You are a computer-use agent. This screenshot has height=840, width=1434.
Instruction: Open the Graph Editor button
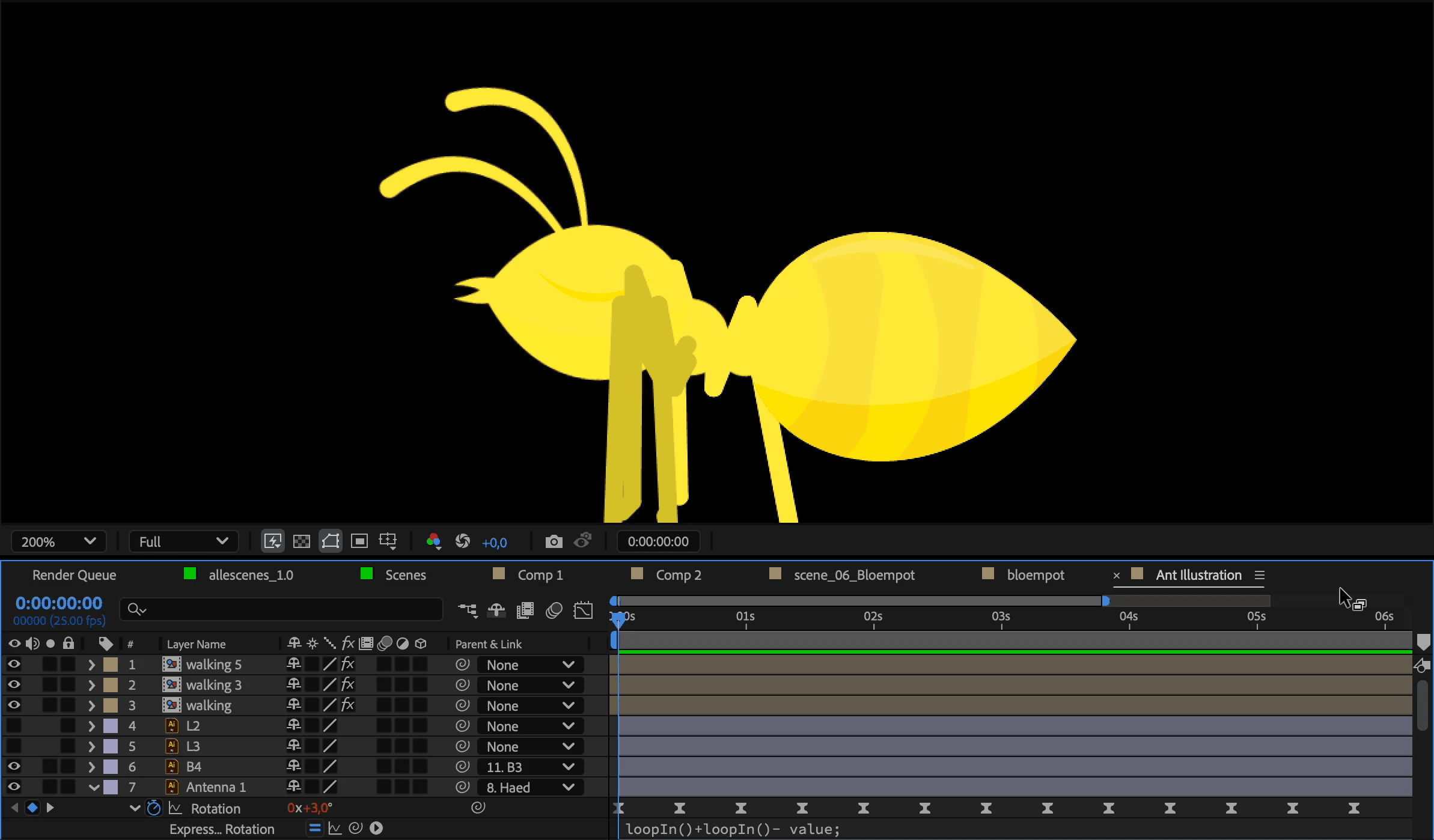click(583, 610)
